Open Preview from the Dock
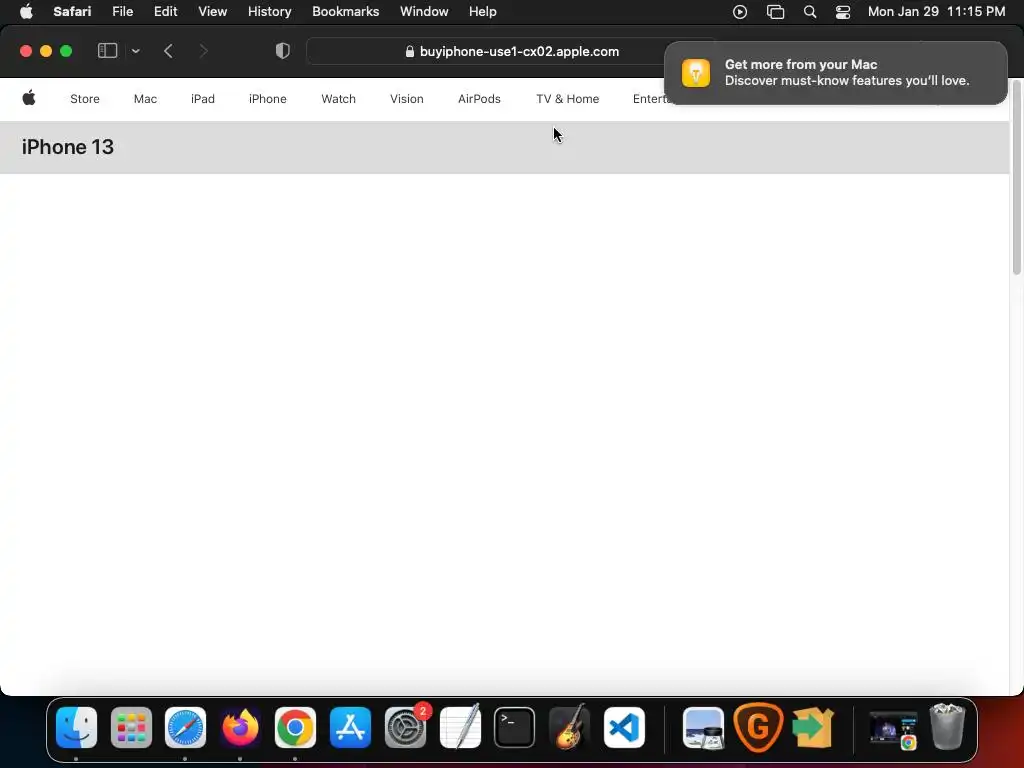The width and height of the screenshot is (1024, 768). (703, 727)
